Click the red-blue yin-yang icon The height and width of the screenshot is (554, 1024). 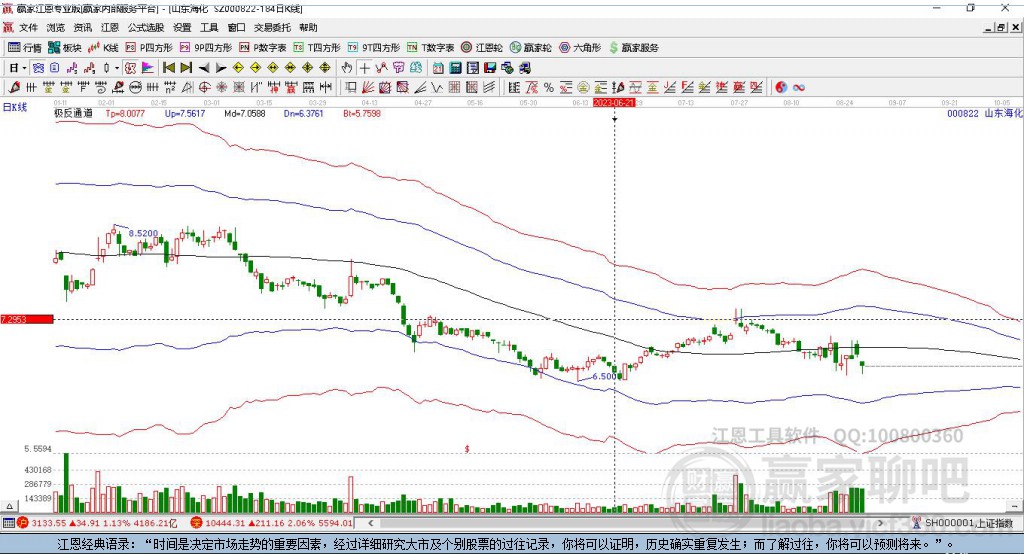(x=781, y=88)
